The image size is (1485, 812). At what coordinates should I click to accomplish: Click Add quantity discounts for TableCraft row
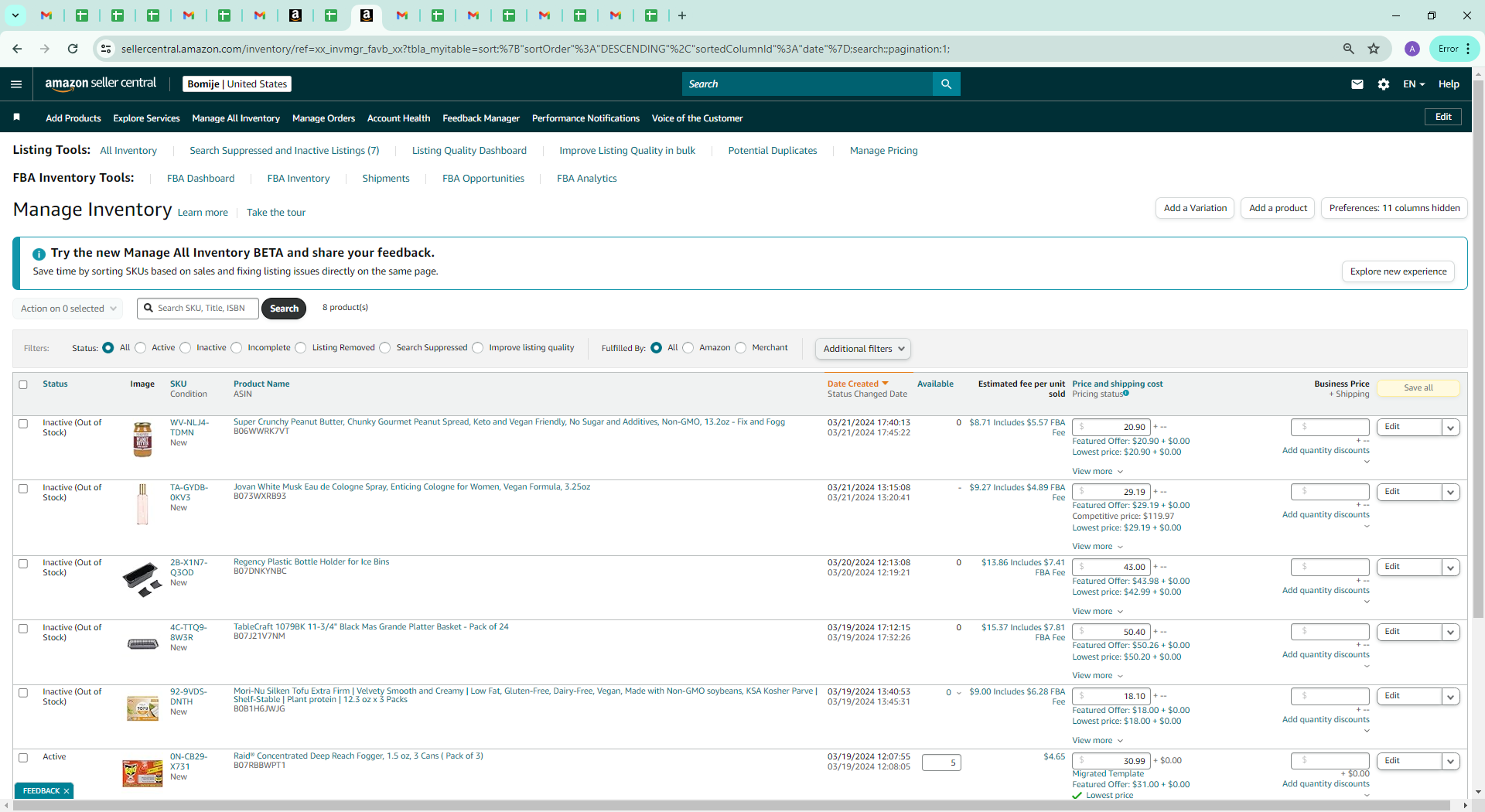click(x=1326, y=655)
